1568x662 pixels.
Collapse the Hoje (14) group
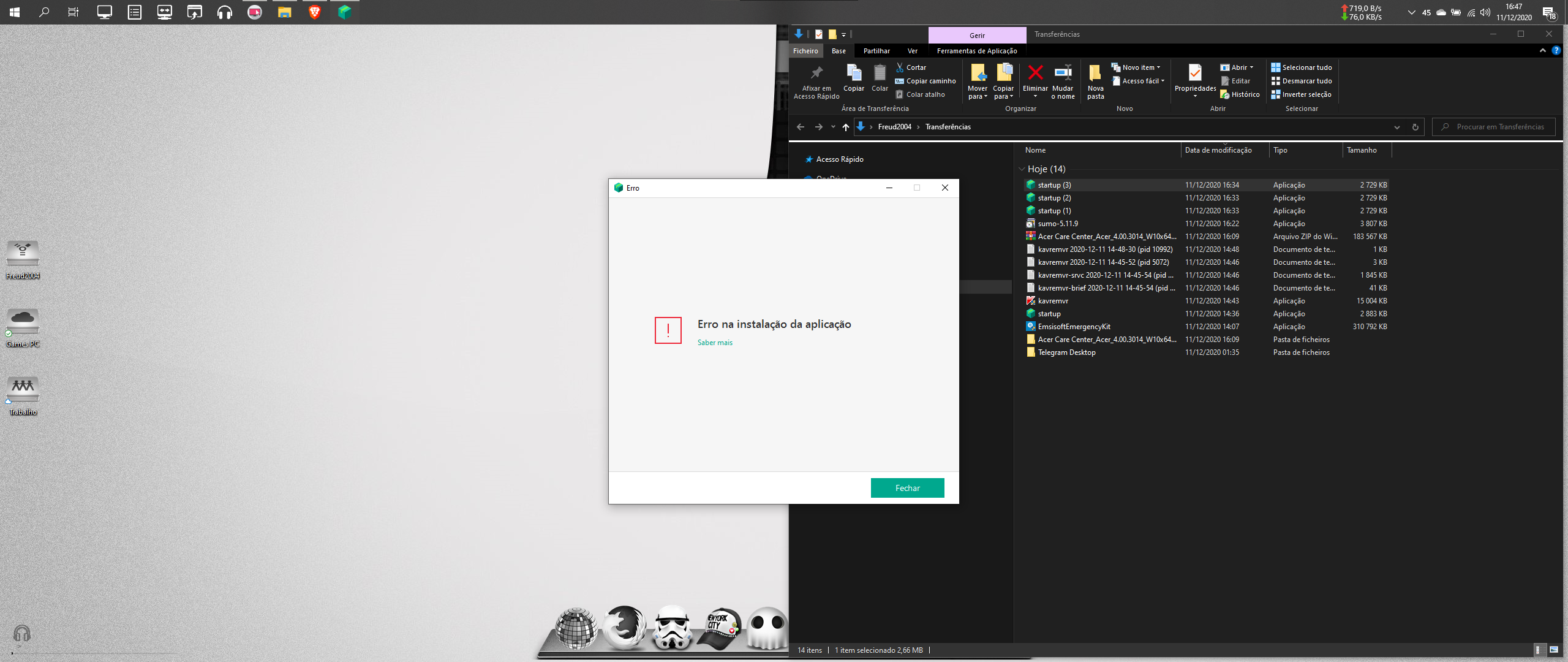click(x=1022, y=169)
